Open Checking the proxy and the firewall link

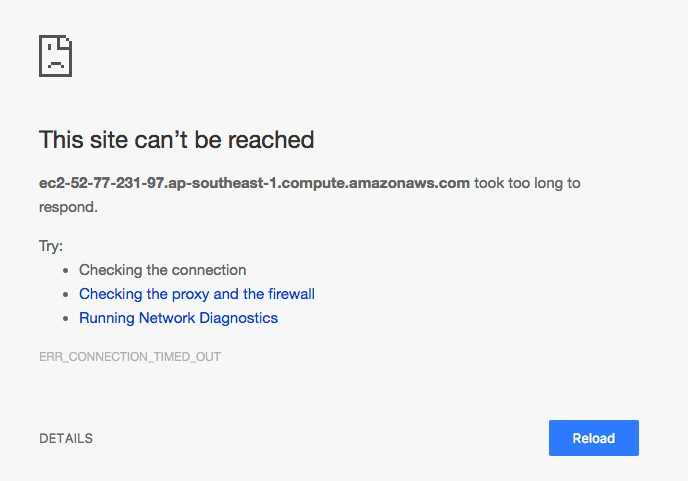point(197,294)
